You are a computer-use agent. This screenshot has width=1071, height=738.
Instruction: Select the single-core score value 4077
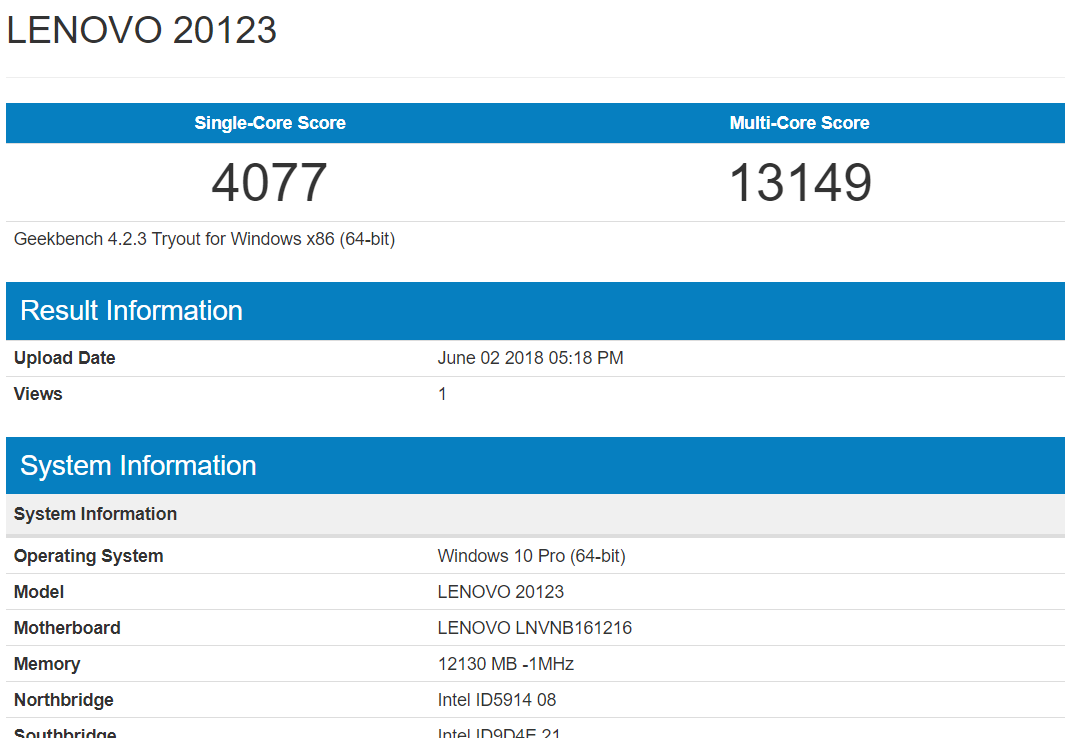pos(269,182)
